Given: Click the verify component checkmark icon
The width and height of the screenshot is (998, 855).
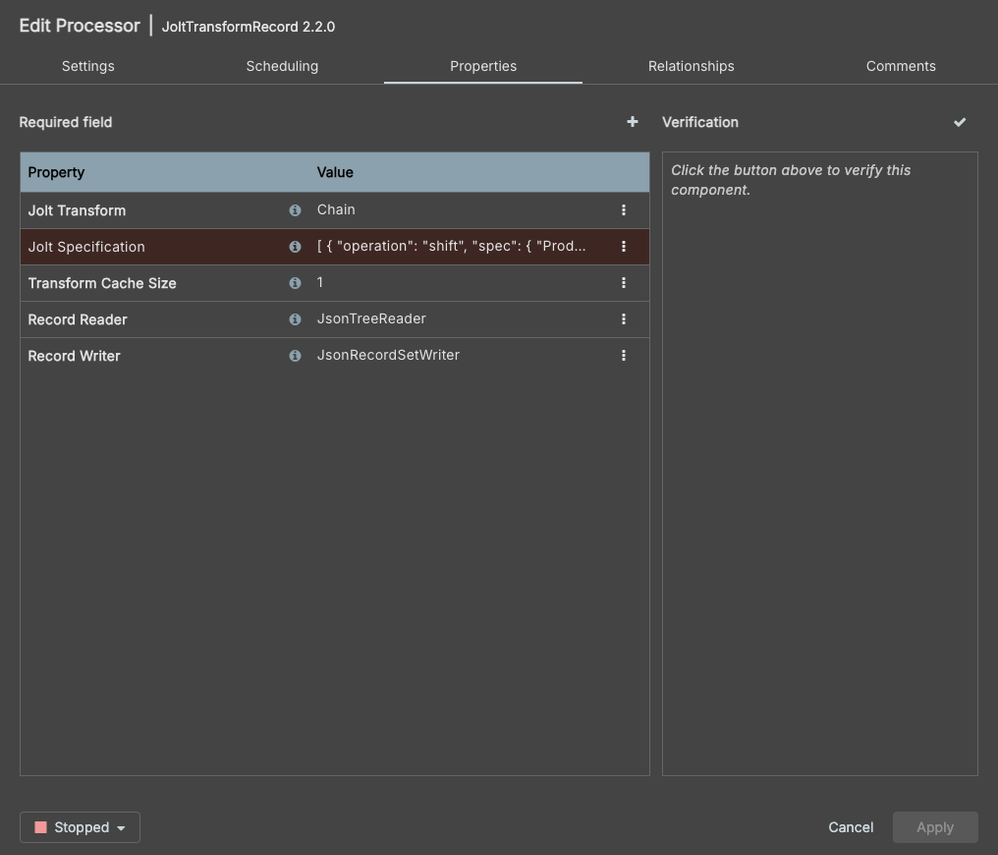Looking at the screenshot, I should click(x=960, y=122).
